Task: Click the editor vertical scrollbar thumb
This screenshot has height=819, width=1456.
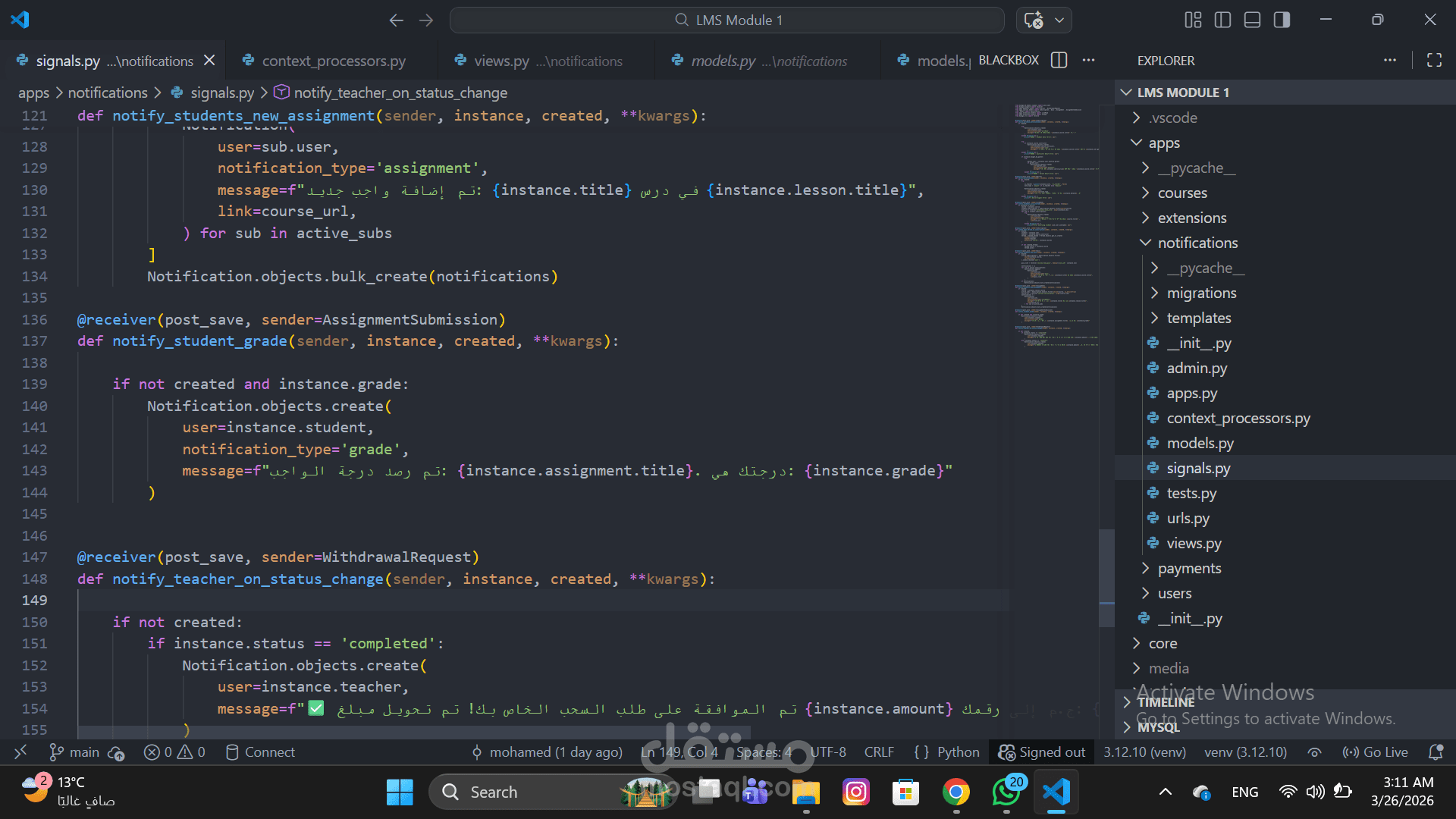Action: tap(1106, 576)
